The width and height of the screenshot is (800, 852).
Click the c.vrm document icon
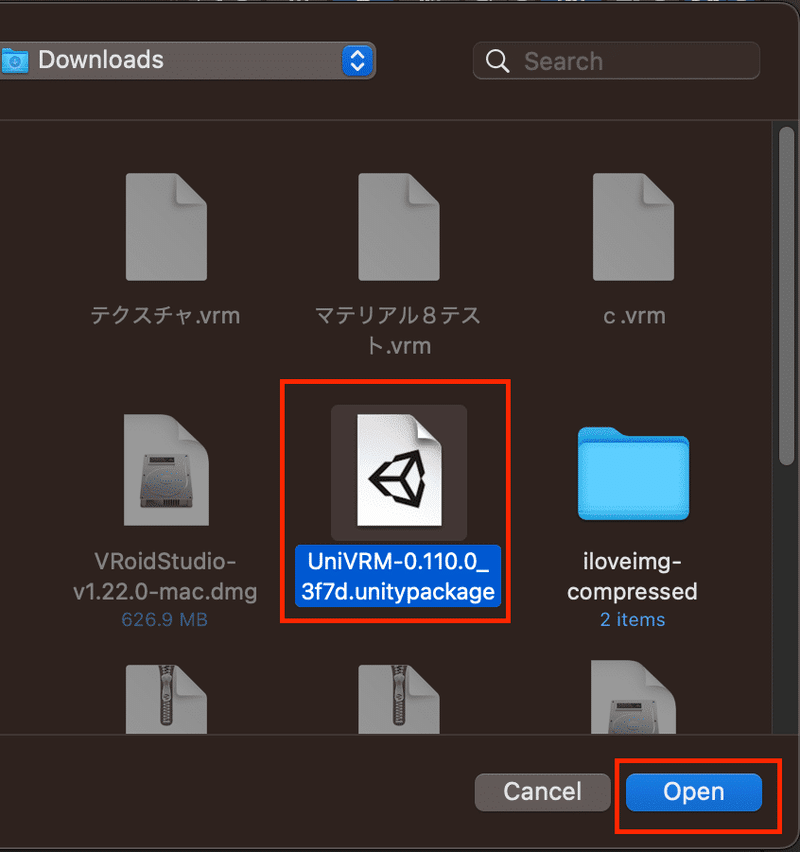click(x=633, y=227)
